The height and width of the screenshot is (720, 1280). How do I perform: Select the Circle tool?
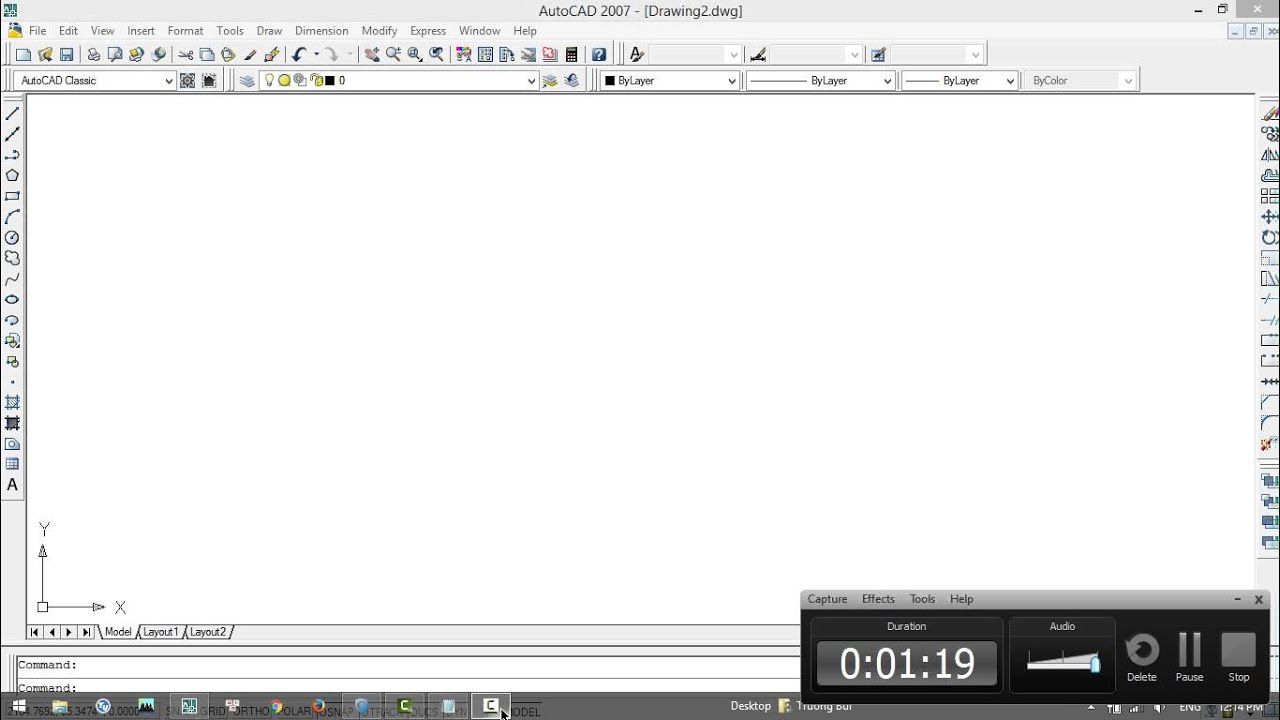(12, 238)
